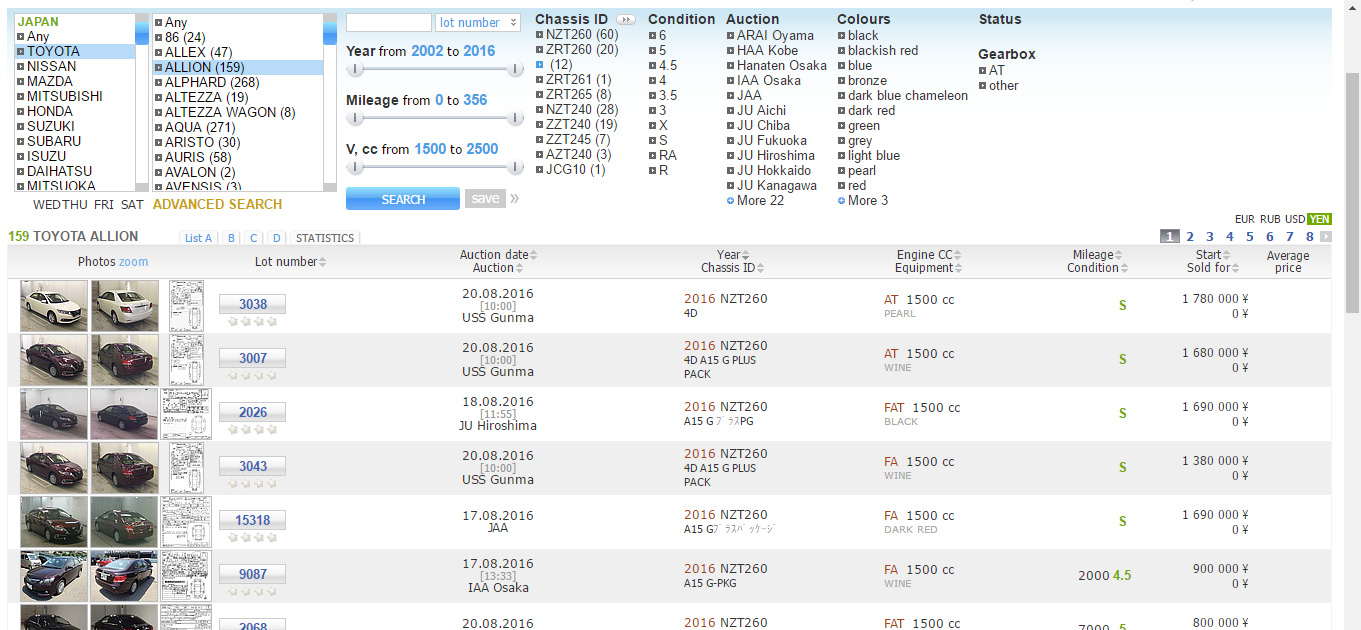Switch to the B list tab
This screenshot has width=1361, height=630.
point(231,238)
